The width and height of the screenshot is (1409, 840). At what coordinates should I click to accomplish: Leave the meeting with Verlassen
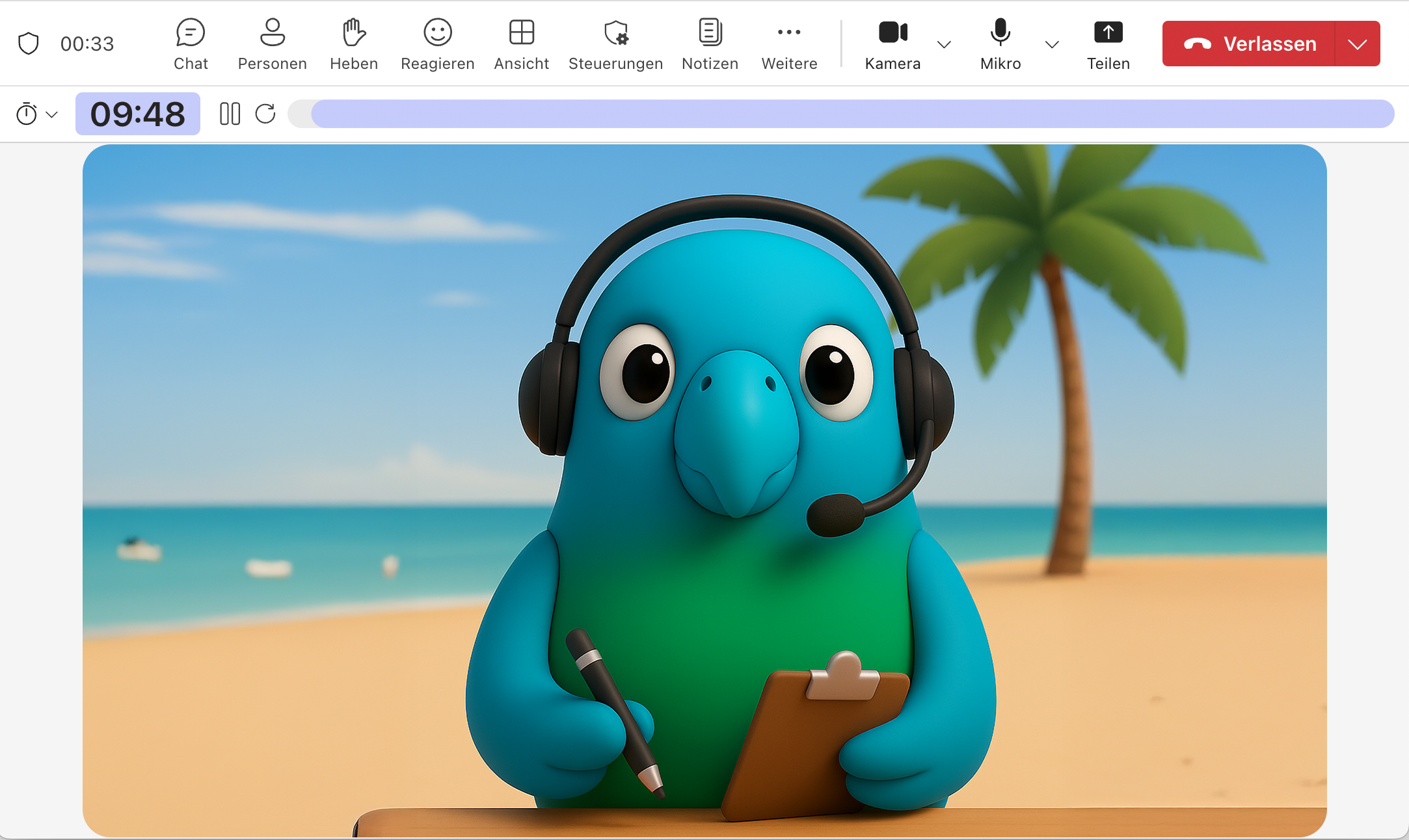pos(1249,44)
